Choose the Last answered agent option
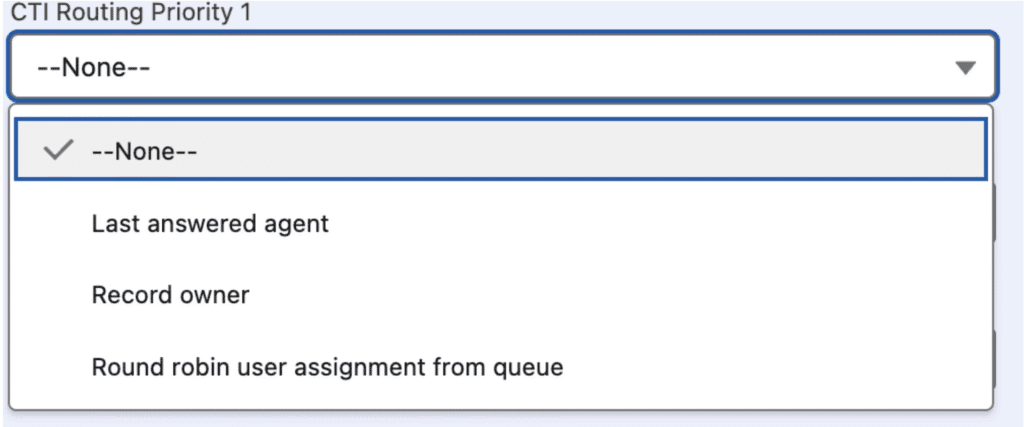1024x427 pixels. tap(210, 223)
